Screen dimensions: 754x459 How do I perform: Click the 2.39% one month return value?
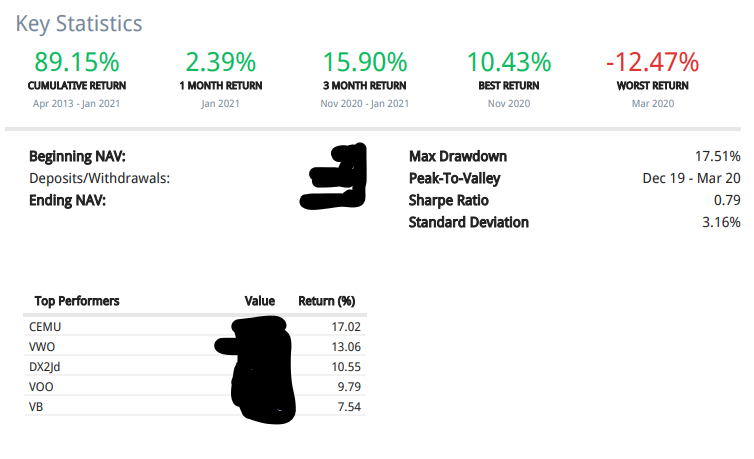[220, 62]
